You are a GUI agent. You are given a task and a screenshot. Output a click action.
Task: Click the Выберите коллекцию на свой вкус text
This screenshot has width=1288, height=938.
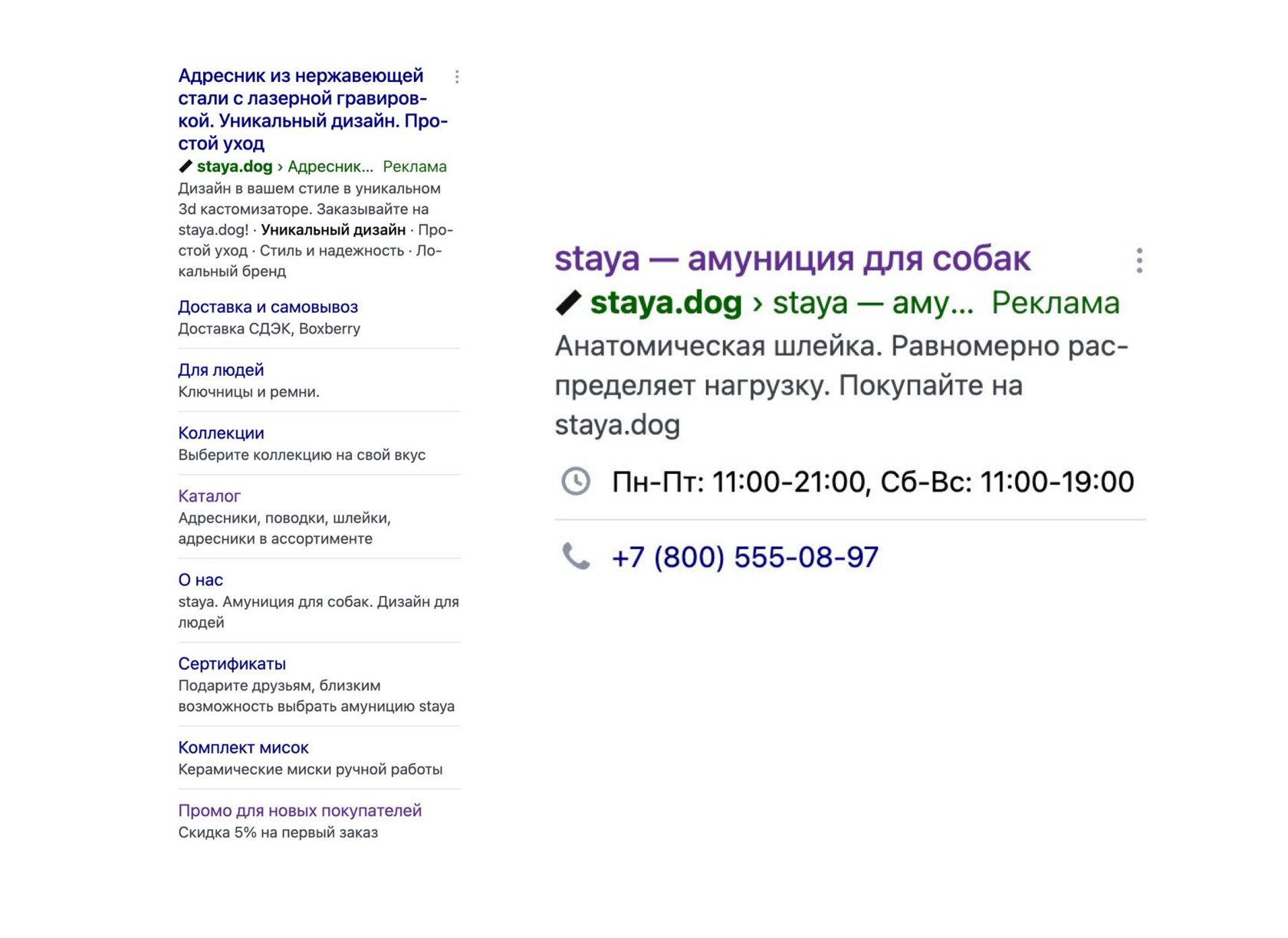click(301, 454)
